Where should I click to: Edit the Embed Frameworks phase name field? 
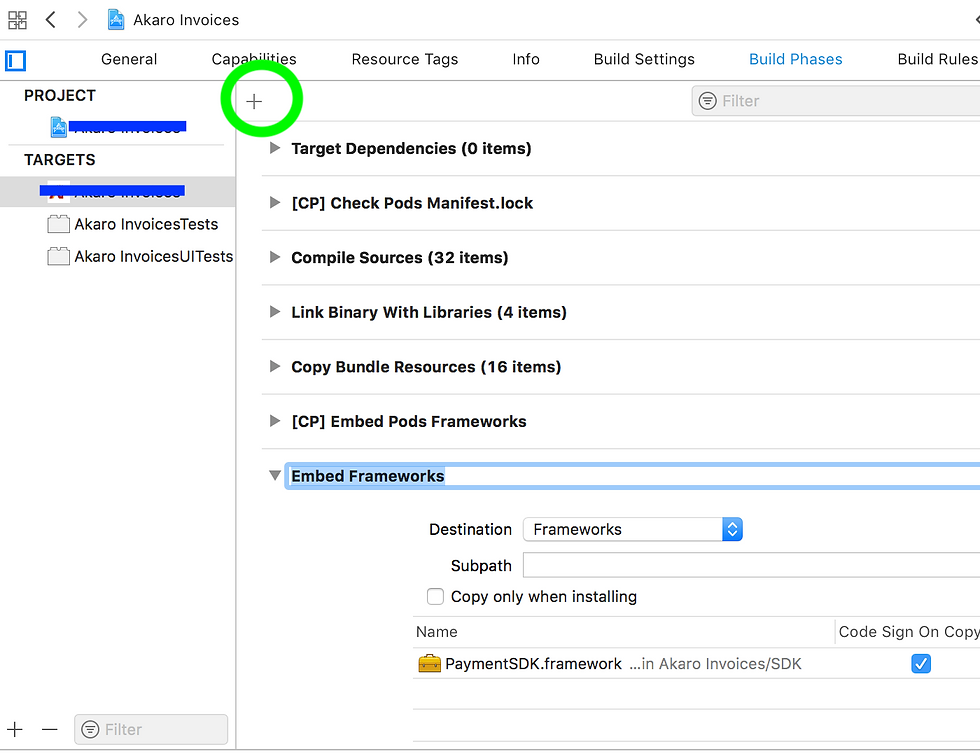632,476
